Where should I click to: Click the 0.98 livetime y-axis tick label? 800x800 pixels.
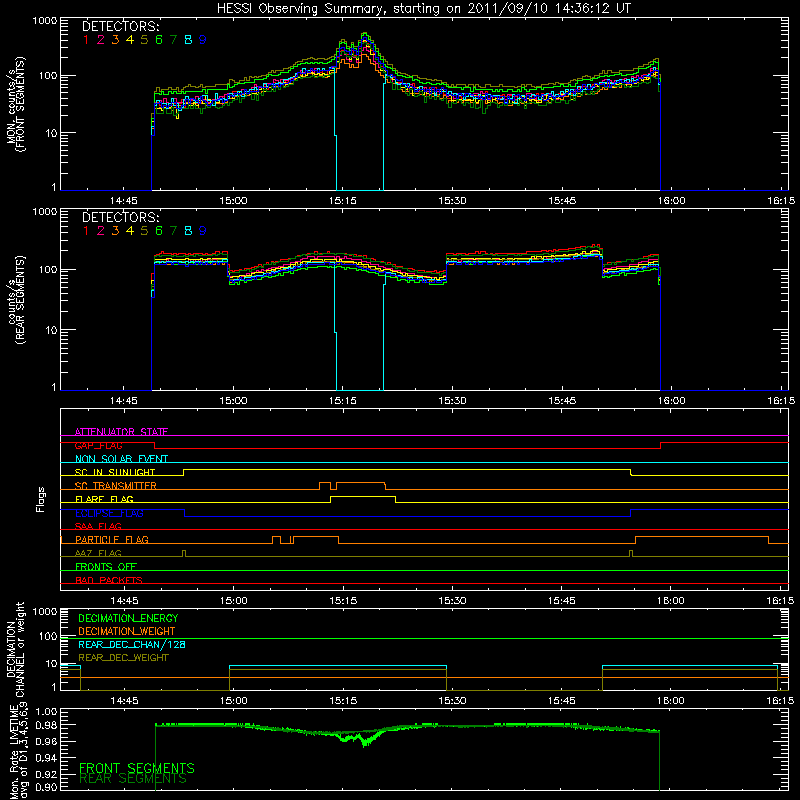pyautogui.click(x=46, y=725)
